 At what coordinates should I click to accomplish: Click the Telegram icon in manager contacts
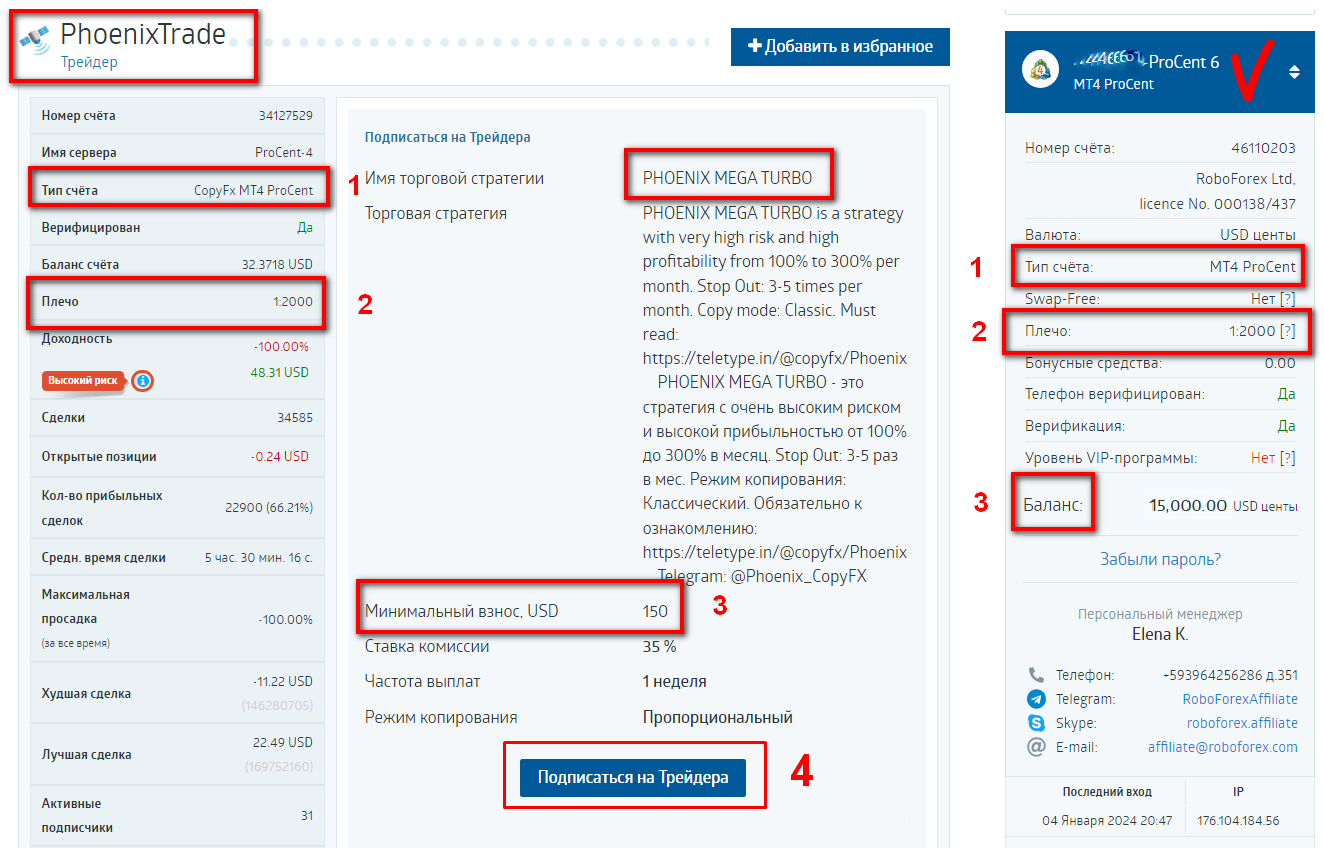[x=1036, y=699]
